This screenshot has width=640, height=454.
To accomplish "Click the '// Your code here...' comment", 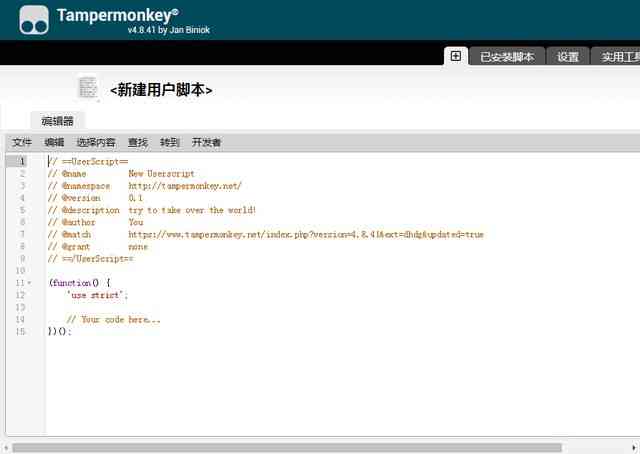I will click(113, 319).
